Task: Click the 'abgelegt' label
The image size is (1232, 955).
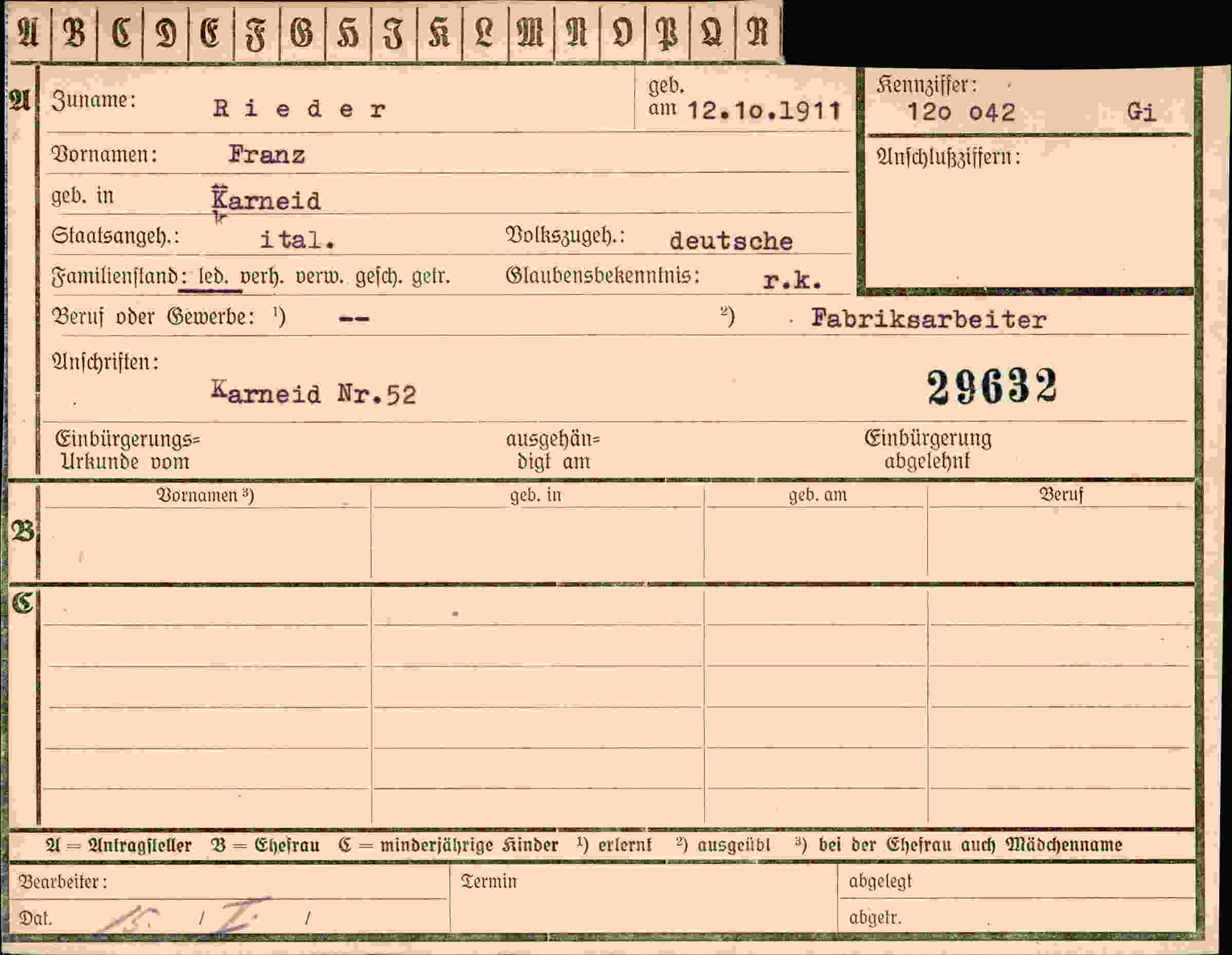Action: coord(880,881)
